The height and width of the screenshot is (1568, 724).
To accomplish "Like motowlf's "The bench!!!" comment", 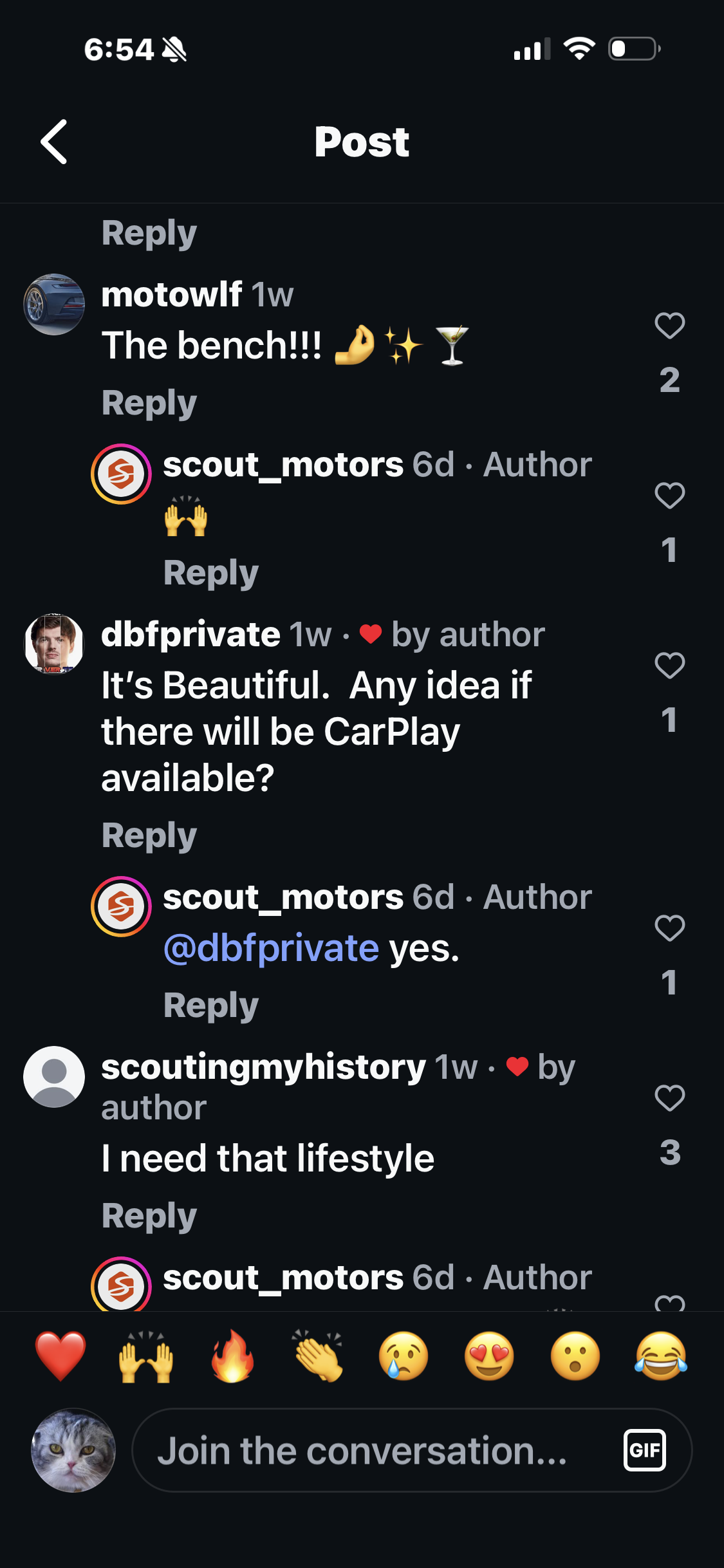I will (669, 326).
